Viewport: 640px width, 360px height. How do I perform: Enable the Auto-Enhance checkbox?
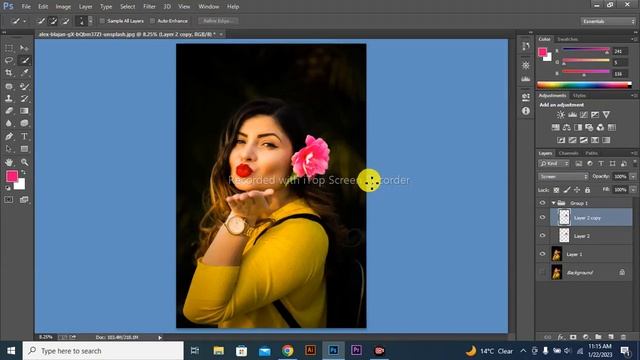pos(153,21)
